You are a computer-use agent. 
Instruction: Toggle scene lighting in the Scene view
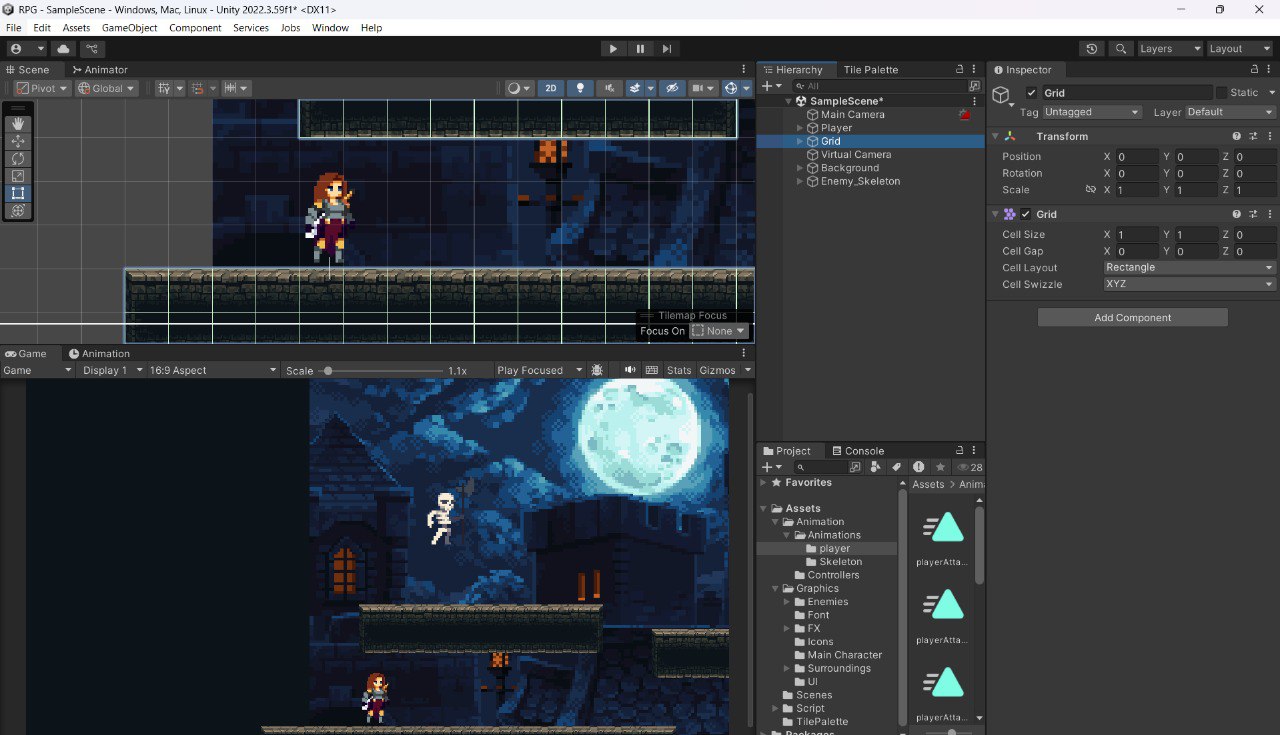point(580,88)
